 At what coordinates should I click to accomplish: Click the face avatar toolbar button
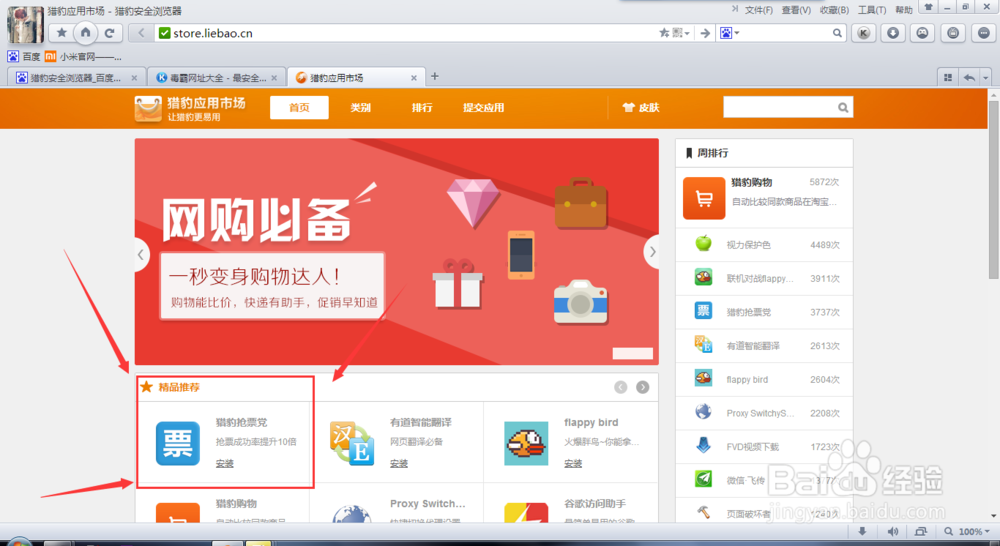(x=922, y=33)
